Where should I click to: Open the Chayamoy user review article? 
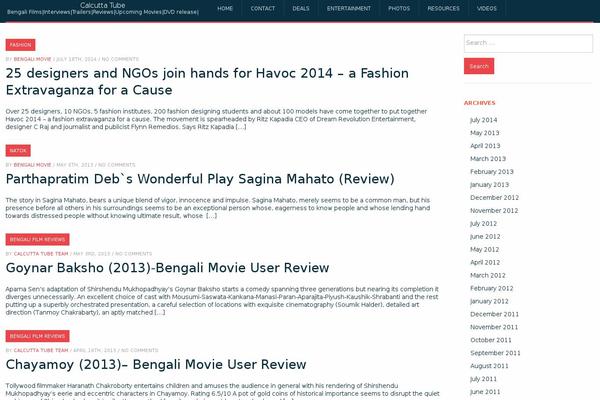click(156, 364)
